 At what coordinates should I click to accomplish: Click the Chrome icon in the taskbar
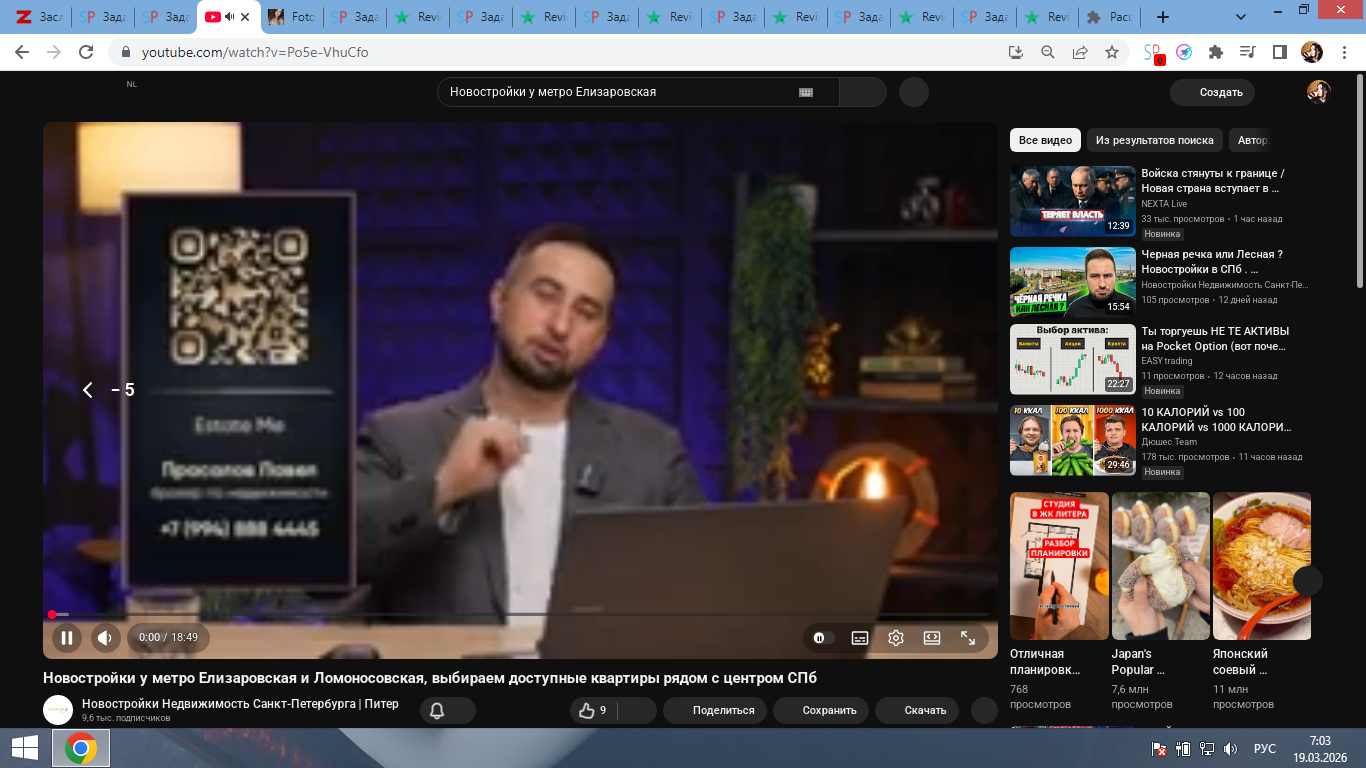point(81,748)
